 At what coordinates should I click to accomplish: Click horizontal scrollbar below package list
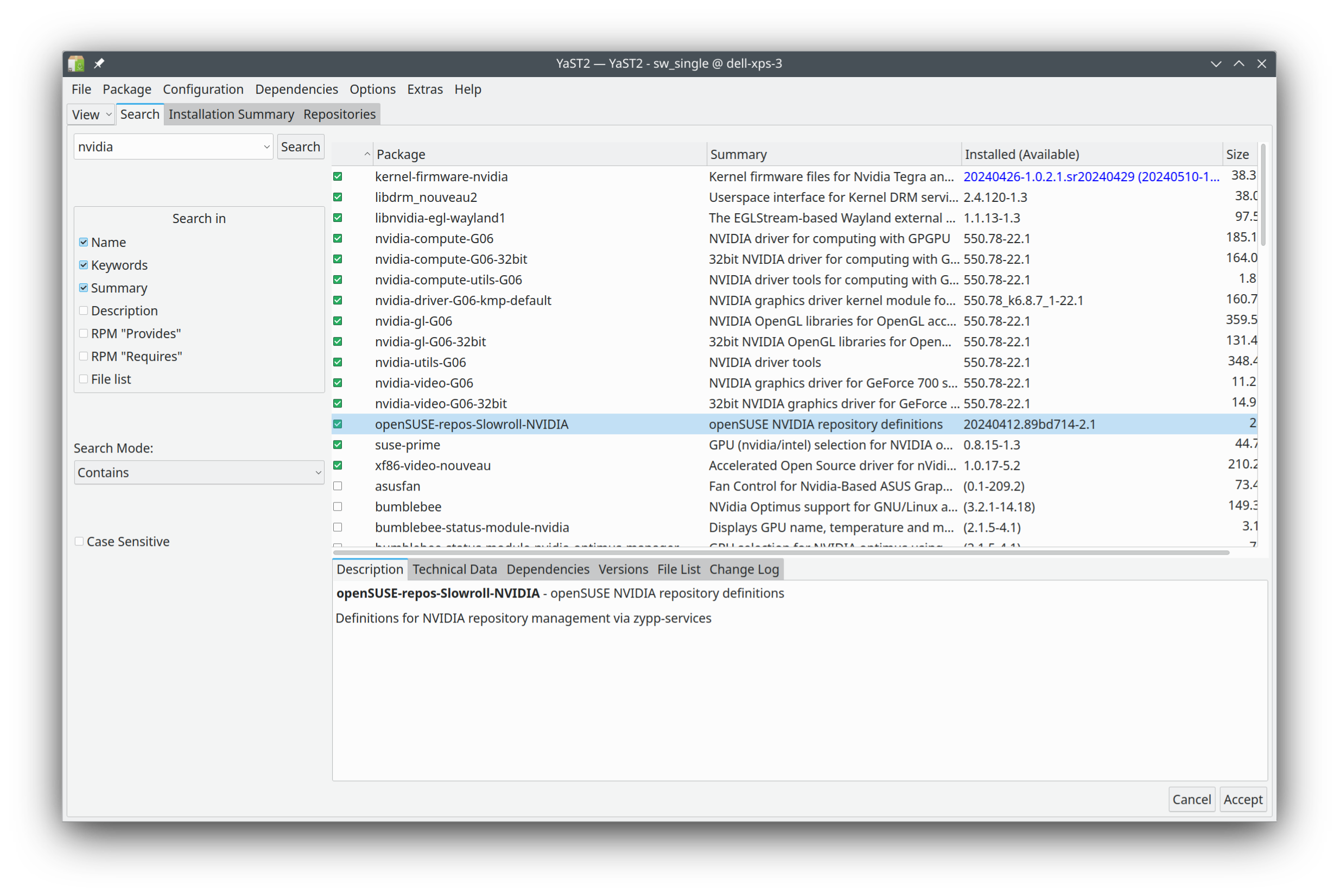(x=780, y=552)
